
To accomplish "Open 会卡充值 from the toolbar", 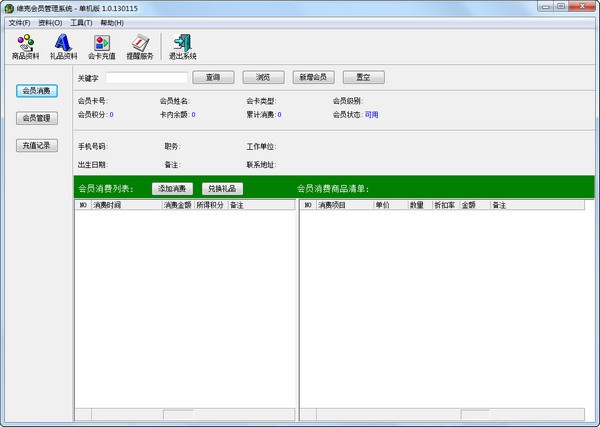I will tap(101, 45).
